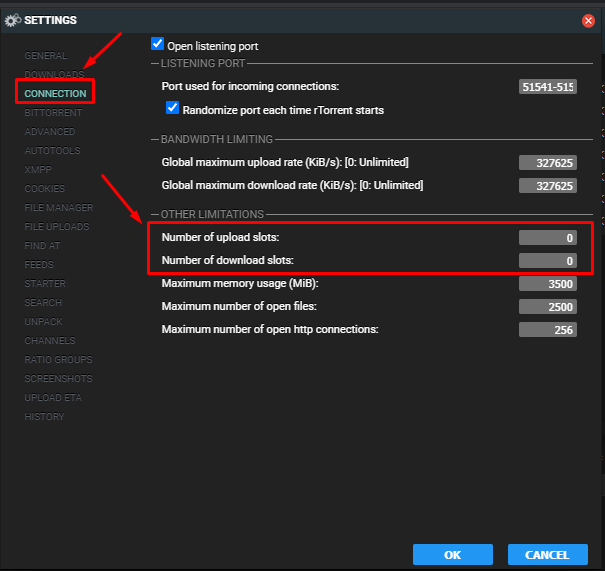The height and width of the screenshot is (571, 605).
Task: Open the History settings tab
Action: (x=44, y=417)
